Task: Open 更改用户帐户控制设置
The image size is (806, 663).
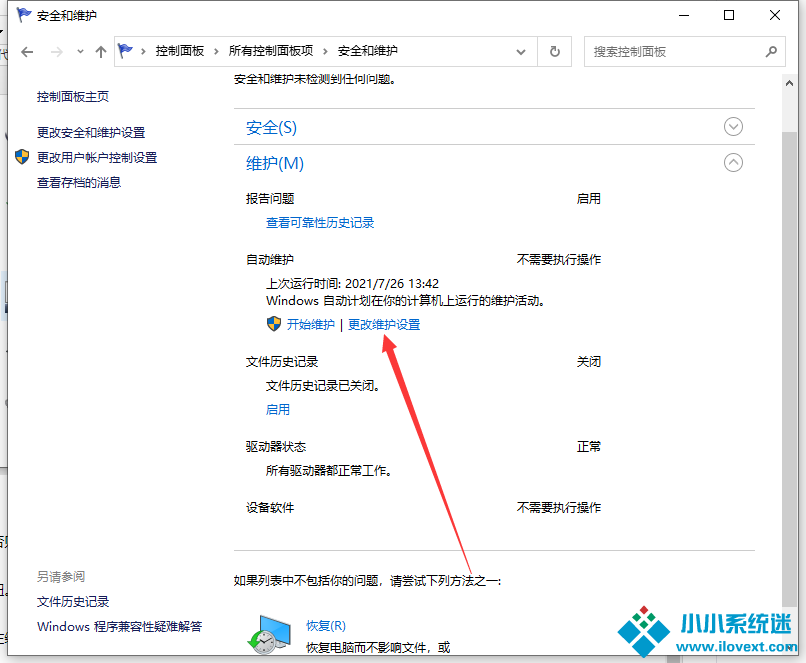Action: click(x=97, y=157)
